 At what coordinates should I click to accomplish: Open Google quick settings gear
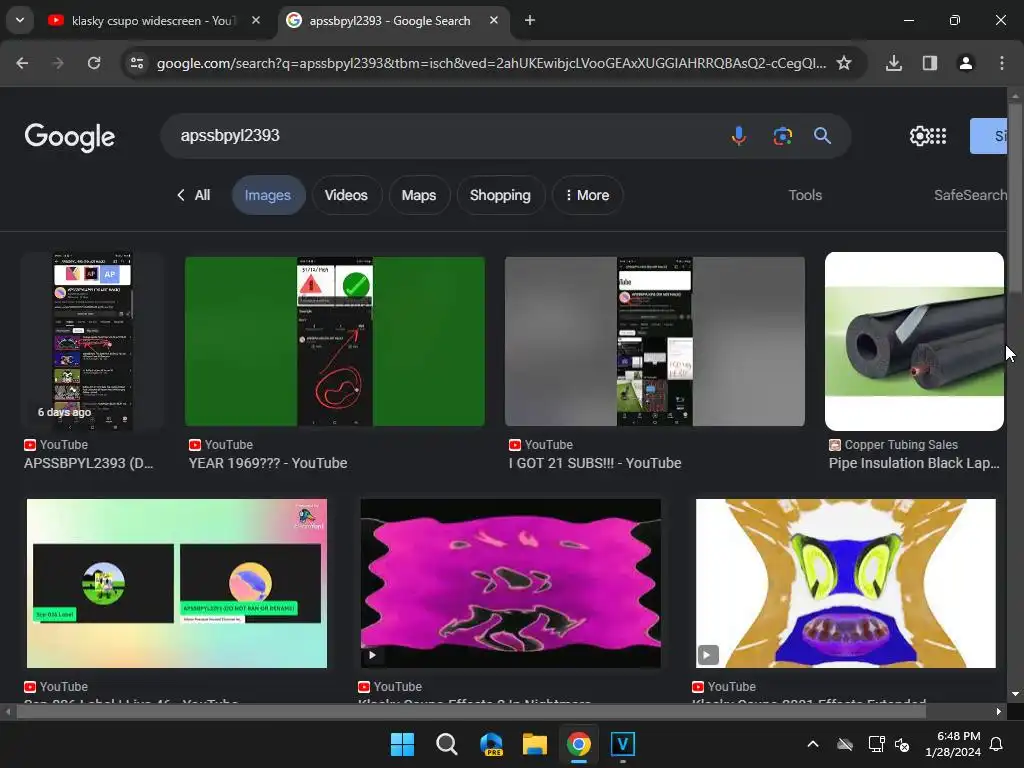(x=920, y=136)
